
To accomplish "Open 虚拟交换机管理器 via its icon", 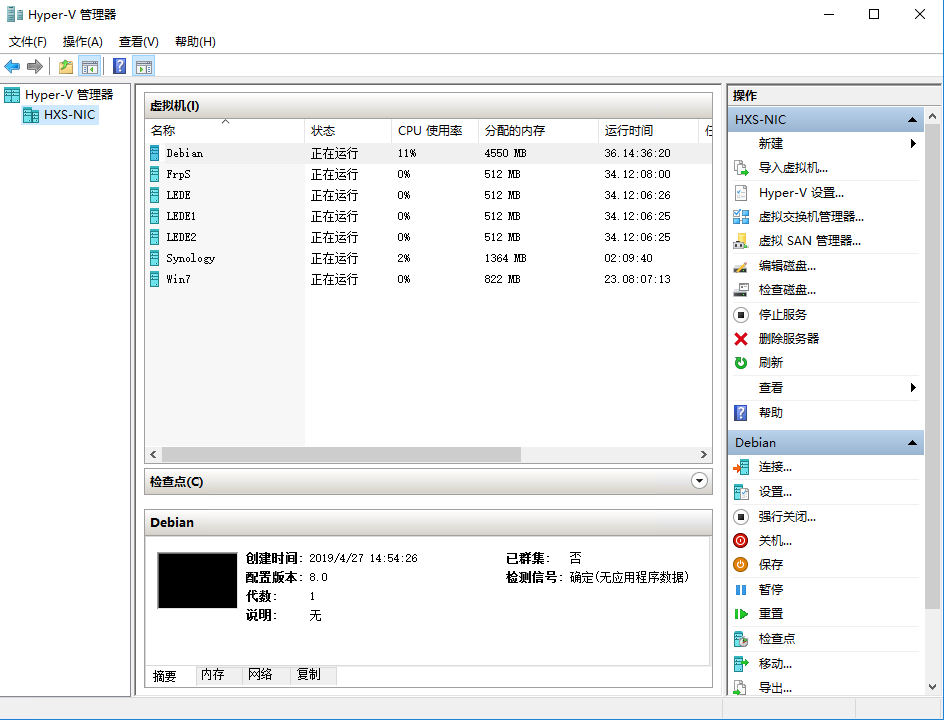I will click(741, 217).
